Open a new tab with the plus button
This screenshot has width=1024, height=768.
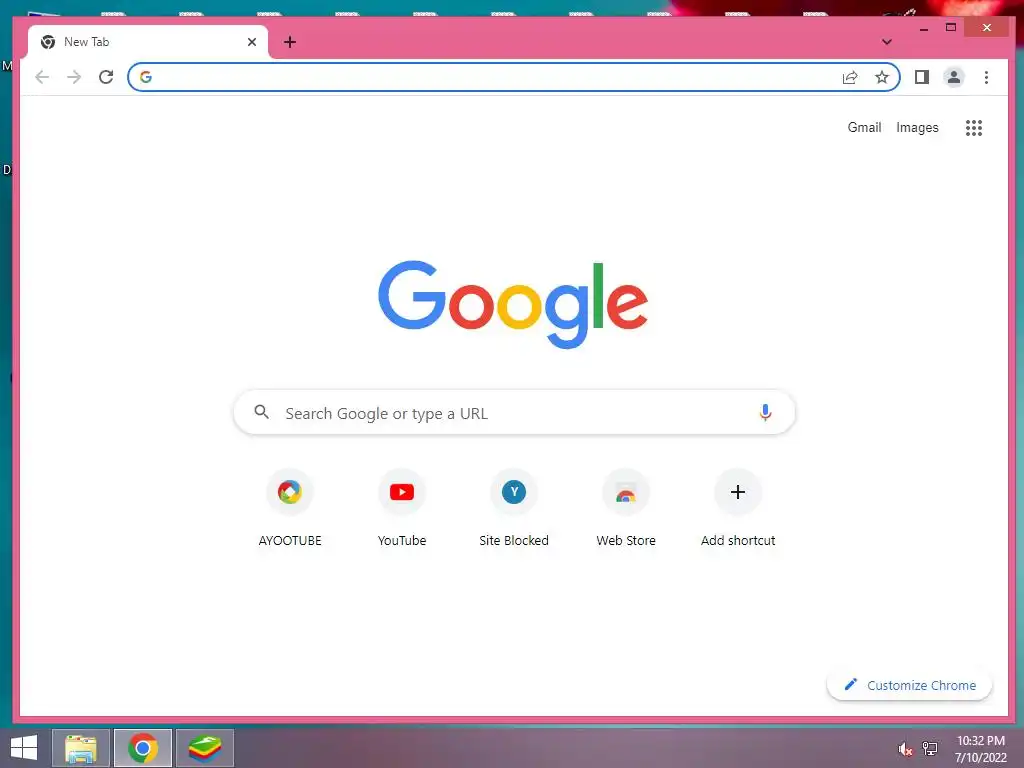(x=290, y=42)
